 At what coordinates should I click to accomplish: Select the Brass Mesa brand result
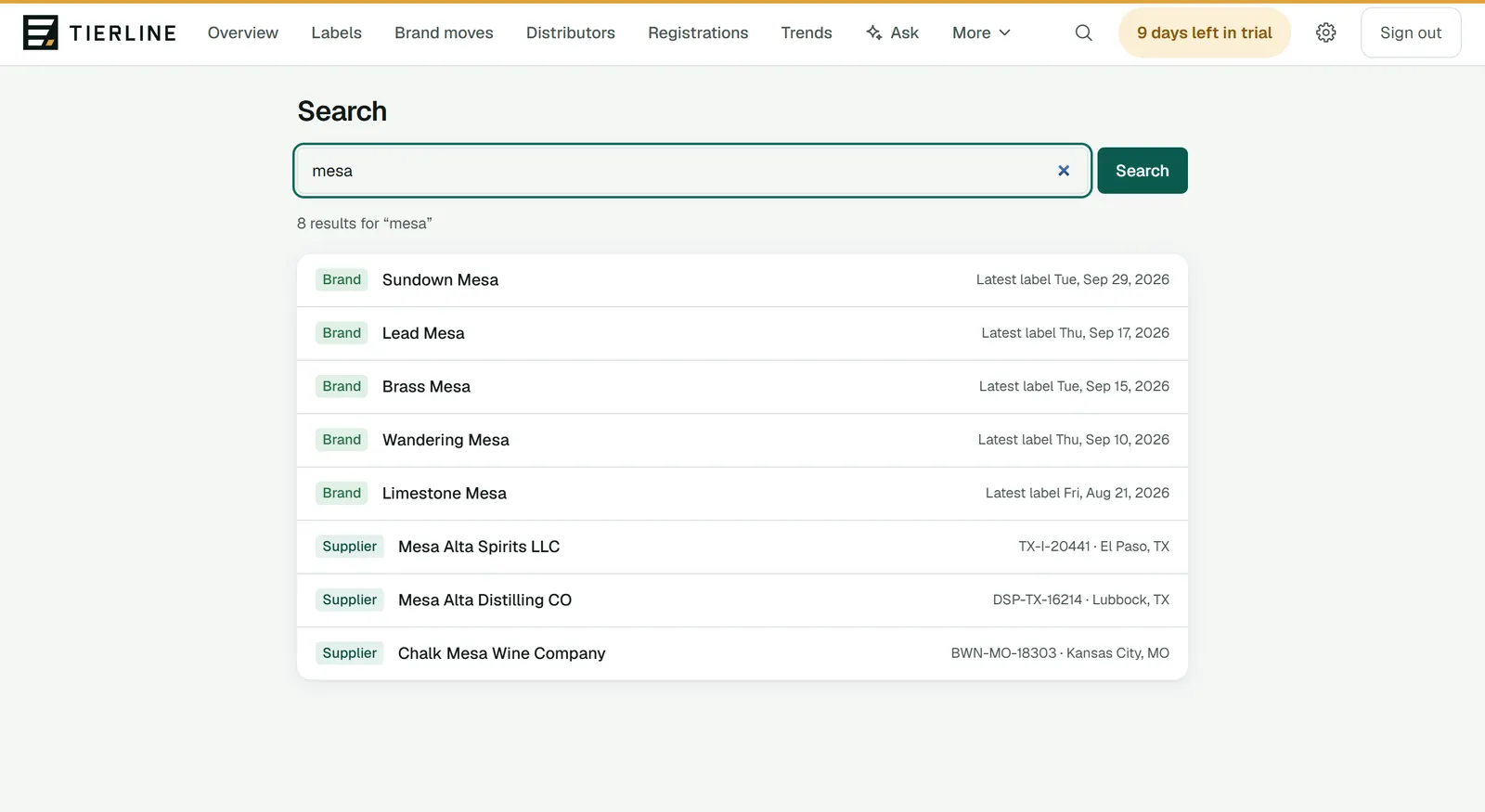pyautogui.click(x=742, y=387)
